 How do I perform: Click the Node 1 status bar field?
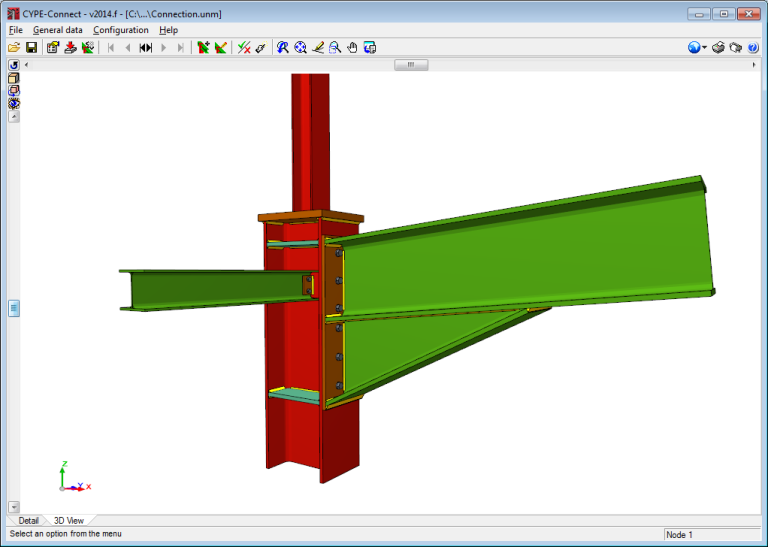(712, 535)
